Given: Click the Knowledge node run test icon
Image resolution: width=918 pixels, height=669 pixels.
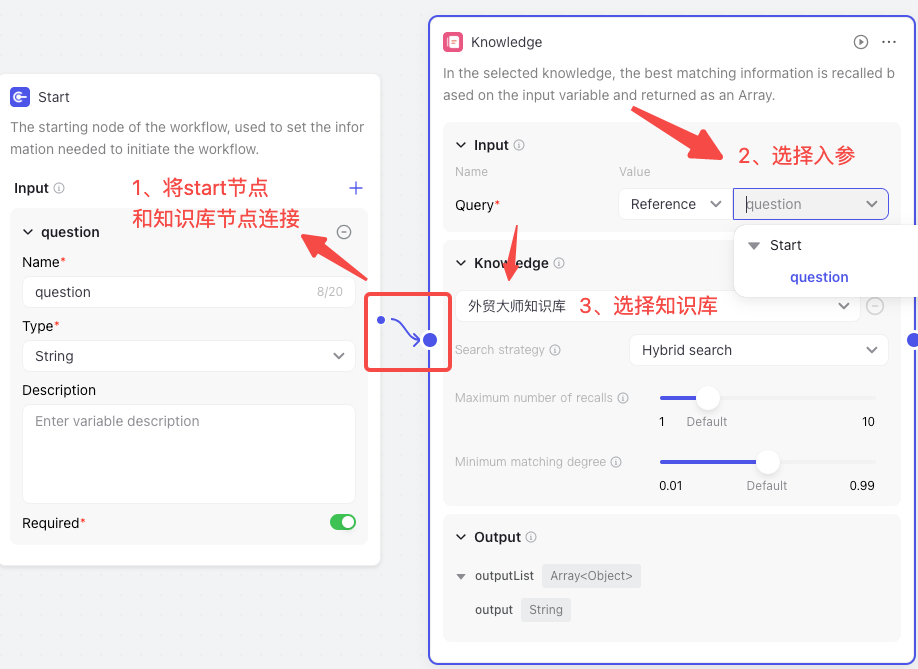Looking at the screenshot, I should tap(860, 42).
